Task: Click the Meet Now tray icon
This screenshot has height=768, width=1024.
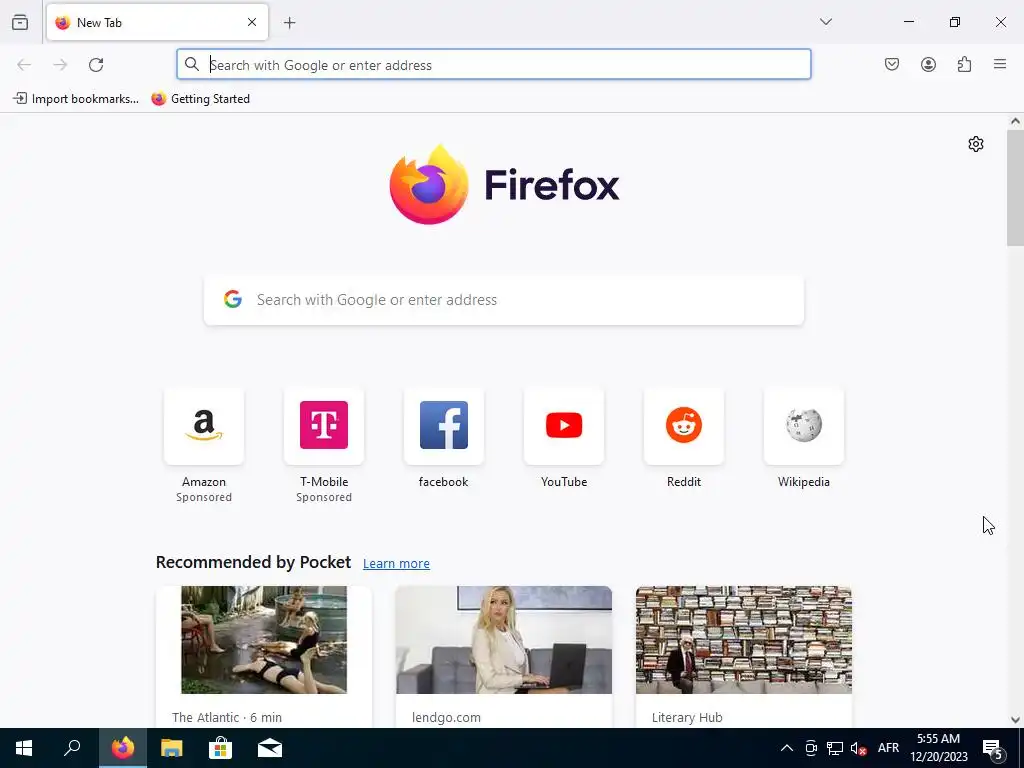Action: click(810, 748)
